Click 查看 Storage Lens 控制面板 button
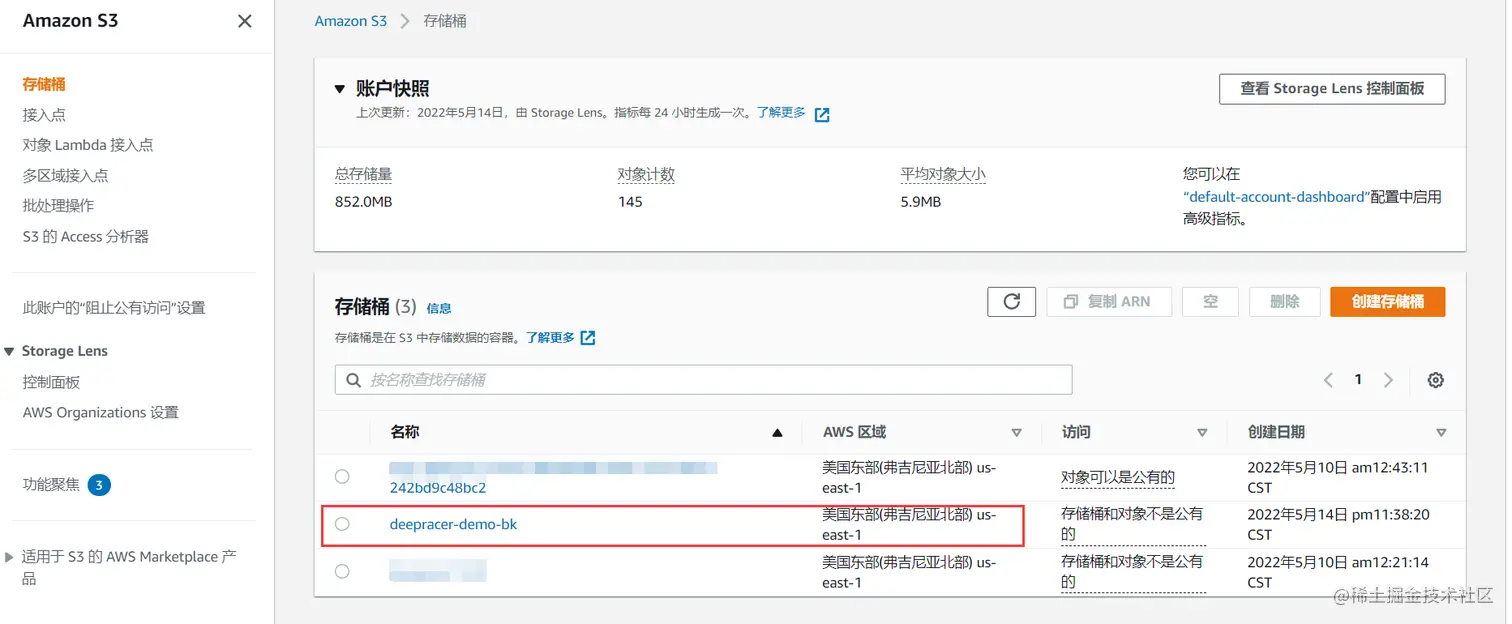Image resolution: width=1512 pixels, height=624 pixels. 1332,88
